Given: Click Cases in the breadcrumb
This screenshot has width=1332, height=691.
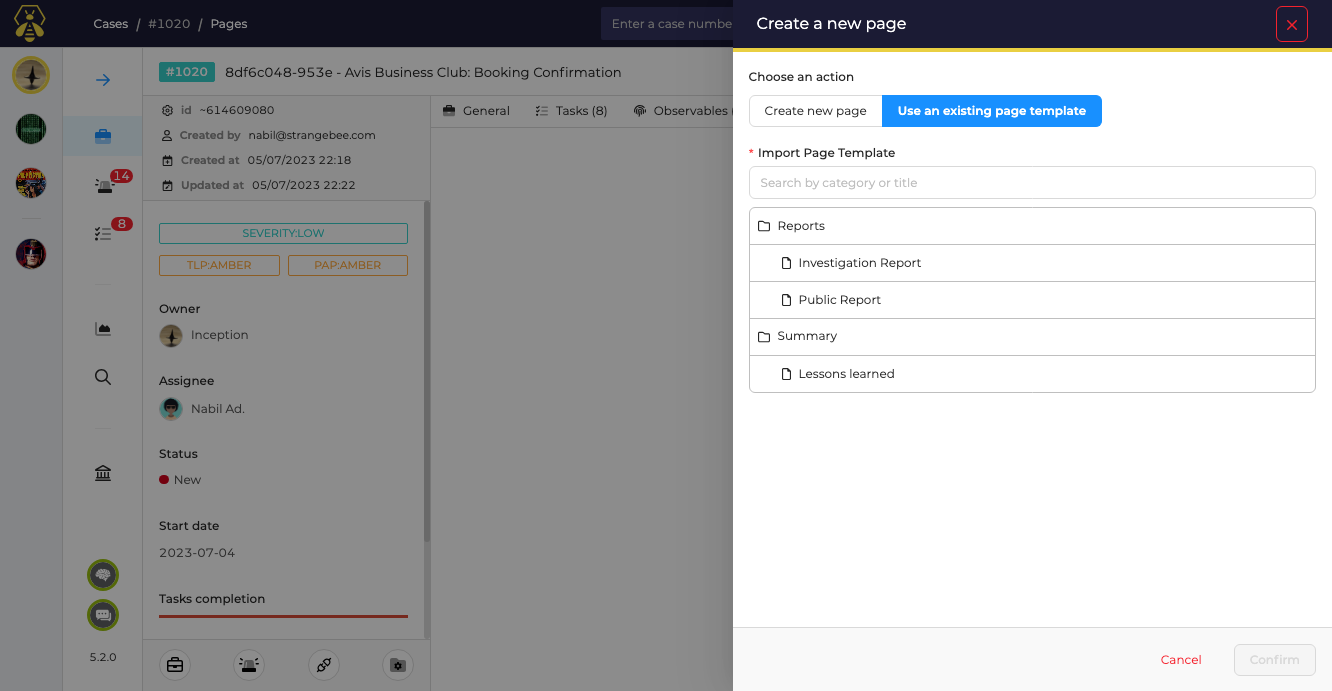Looking at the screenshot, I should [x=110, y=24].
